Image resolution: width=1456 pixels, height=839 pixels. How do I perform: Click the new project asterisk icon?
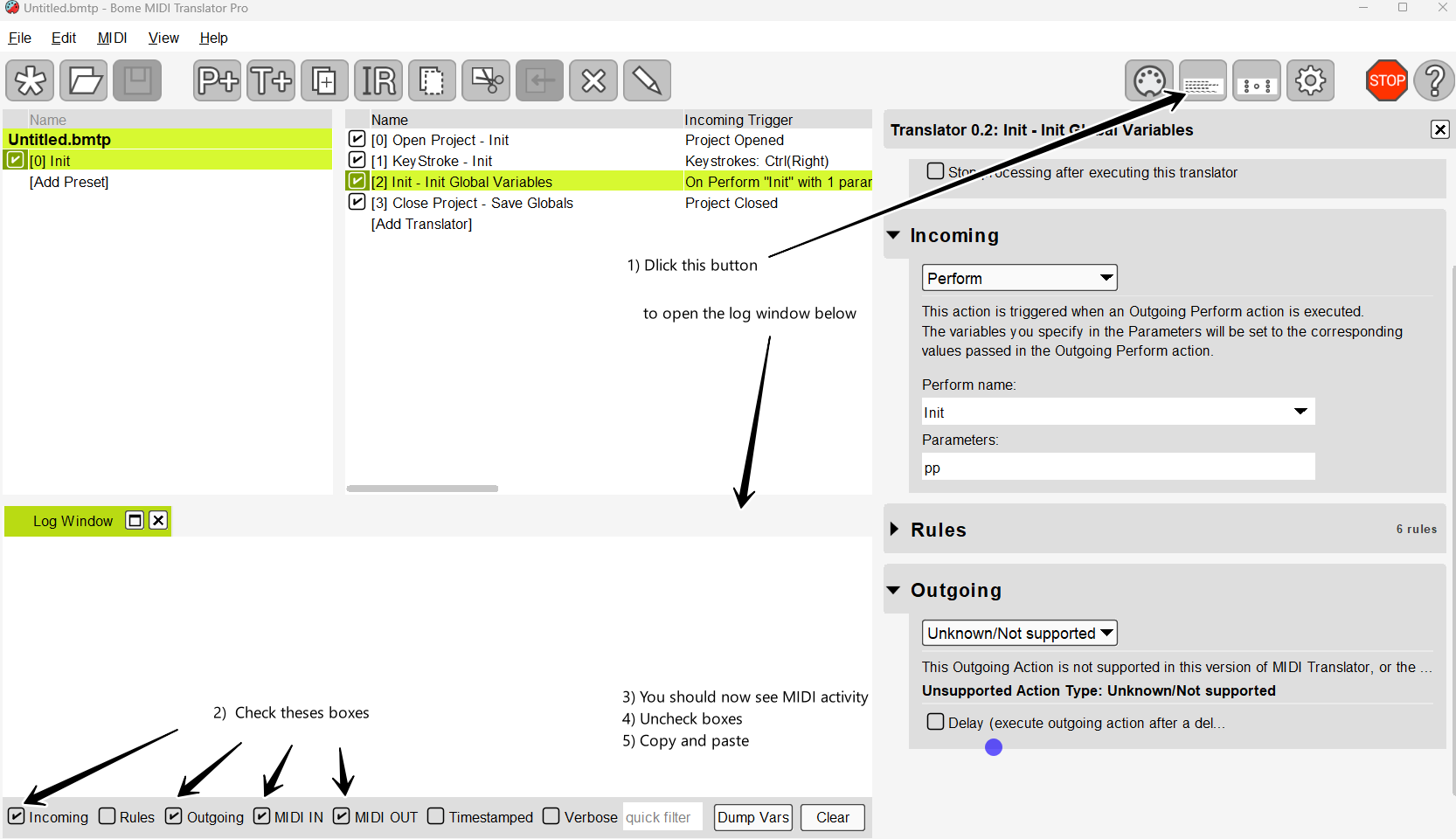30,81
